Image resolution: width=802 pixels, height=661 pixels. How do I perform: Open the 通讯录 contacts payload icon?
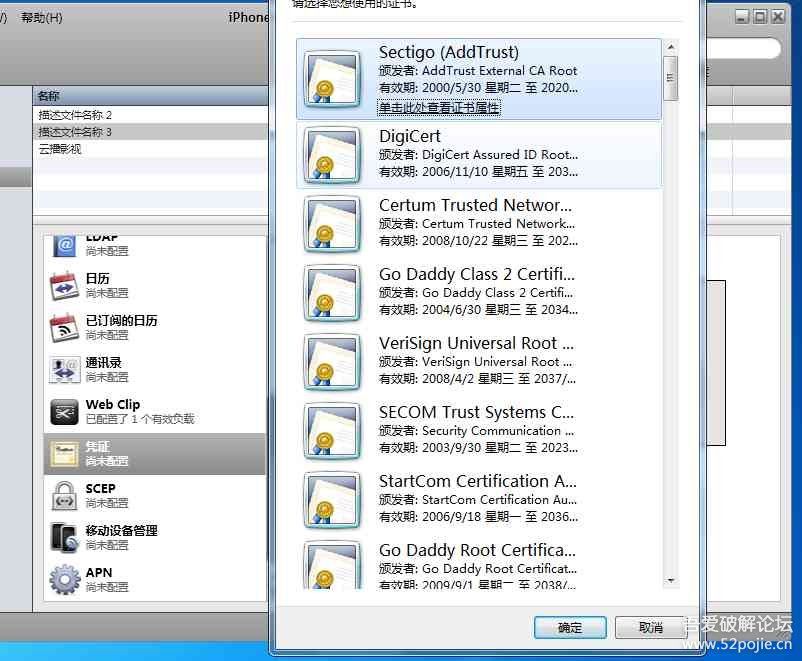point(64,370)
